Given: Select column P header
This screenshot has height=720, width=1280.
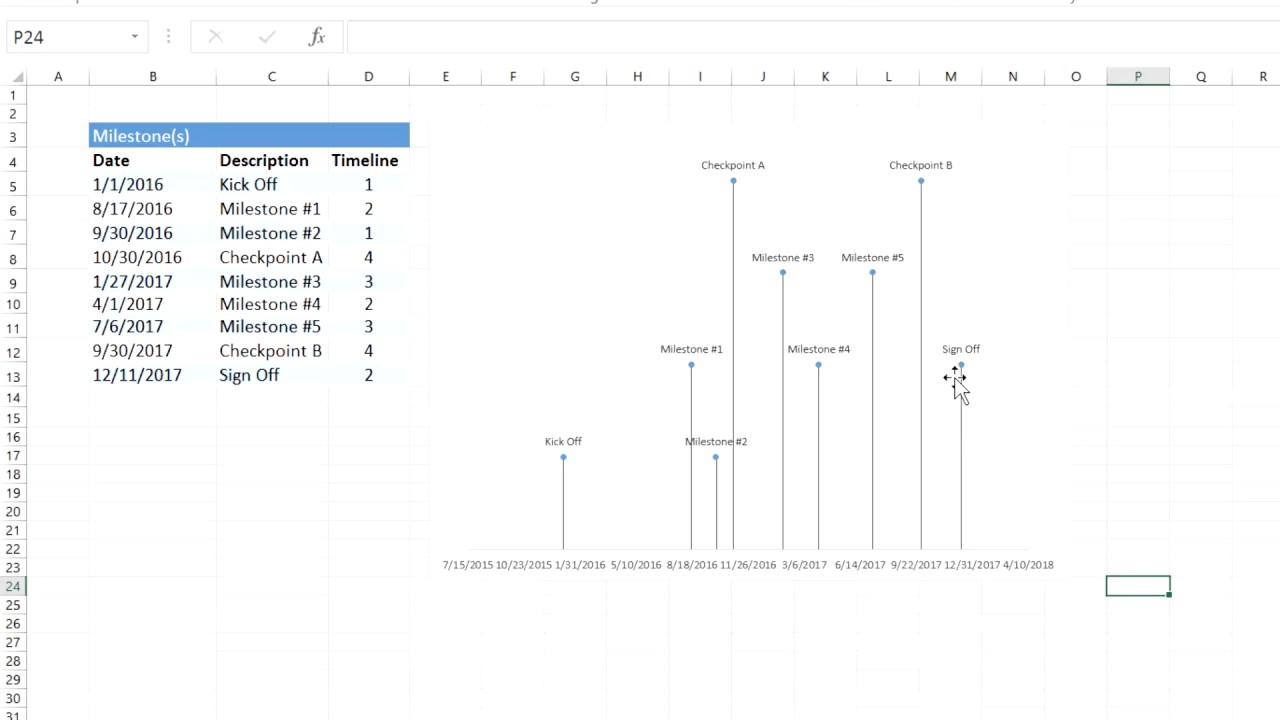Looking at the screenshot, I should (x=1138, y=76).
